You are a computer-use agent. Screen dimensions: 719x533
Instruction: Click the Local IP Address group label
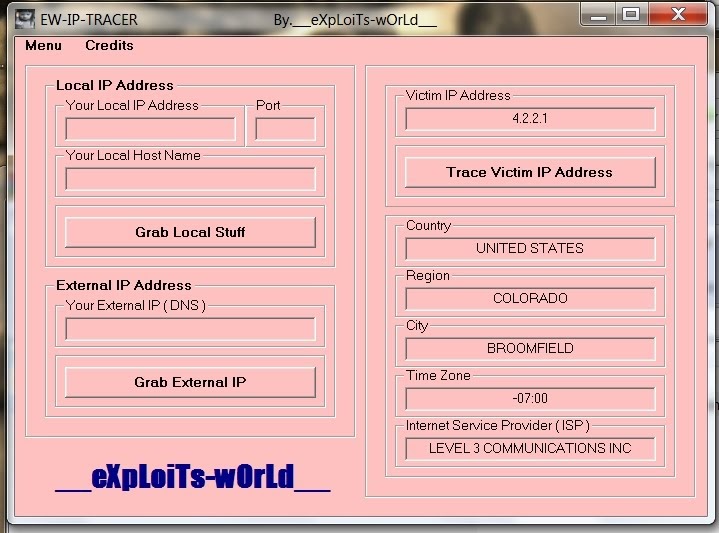click(x=115, y=86)
